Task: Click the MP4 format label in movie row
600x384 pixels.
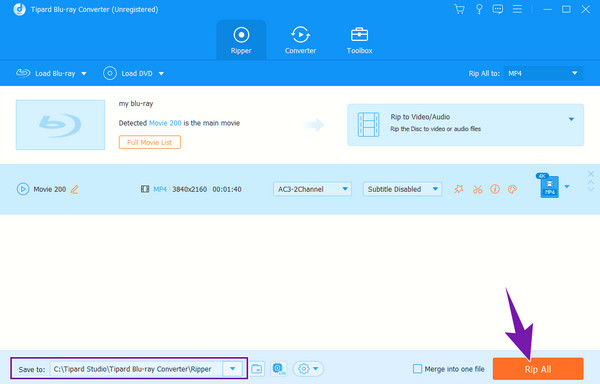Action: pyautogui.click(x=160, y=189)
